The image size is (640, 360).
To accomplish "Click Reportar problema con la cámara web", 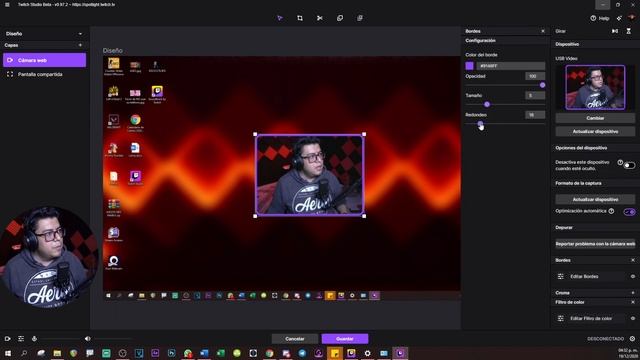I will [x=595, y=244].
